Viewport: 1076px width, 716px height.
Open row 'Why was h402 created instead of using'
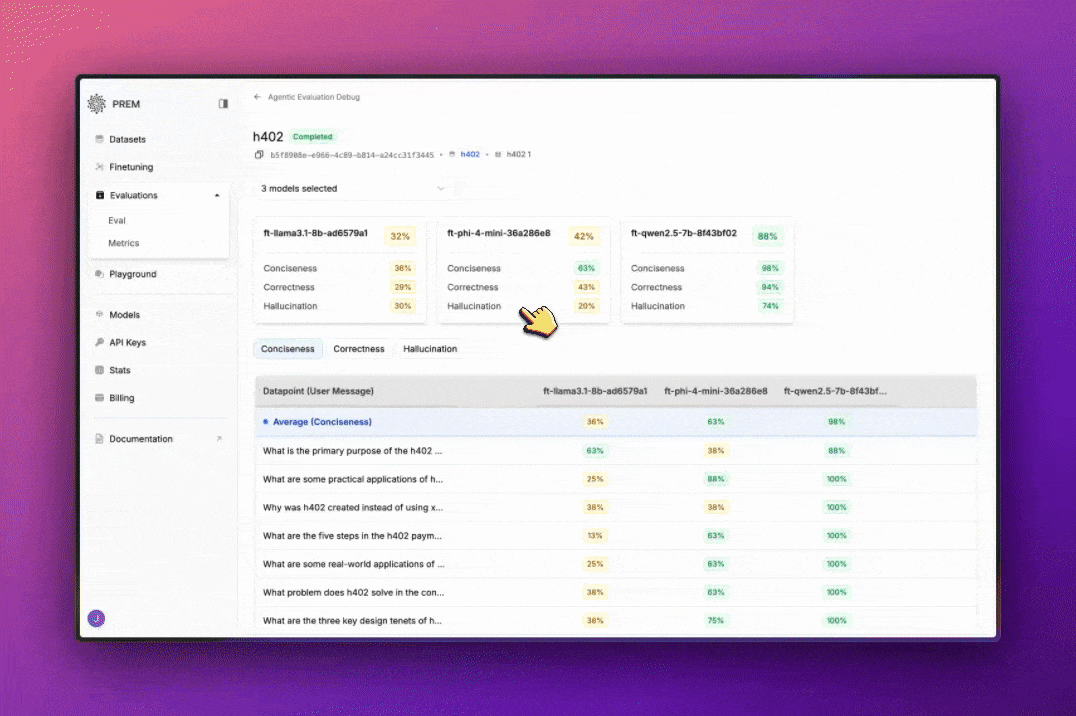616,507
